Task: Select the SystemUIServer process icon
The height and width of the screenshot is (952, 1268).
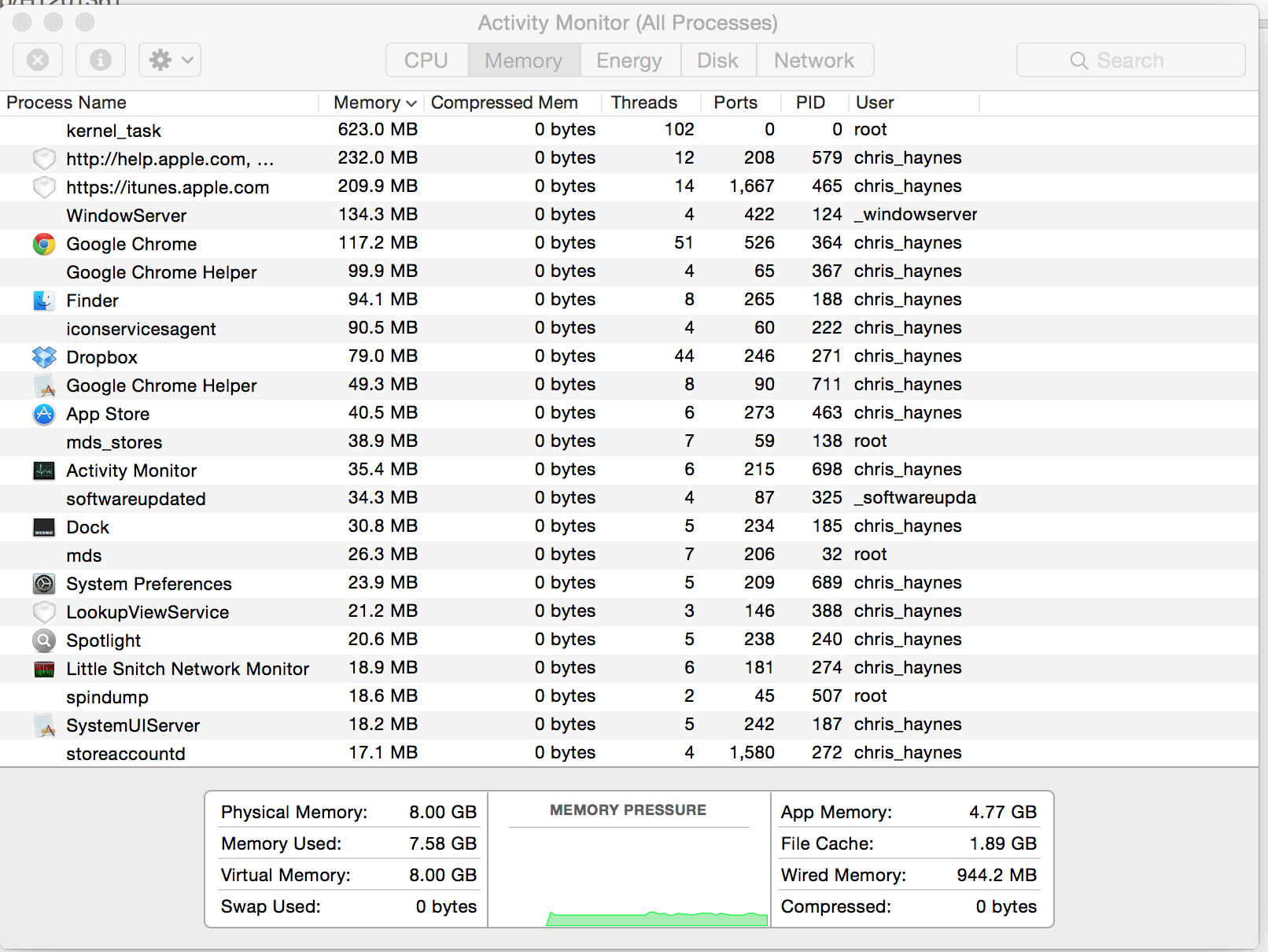Action: coord(44,725)
